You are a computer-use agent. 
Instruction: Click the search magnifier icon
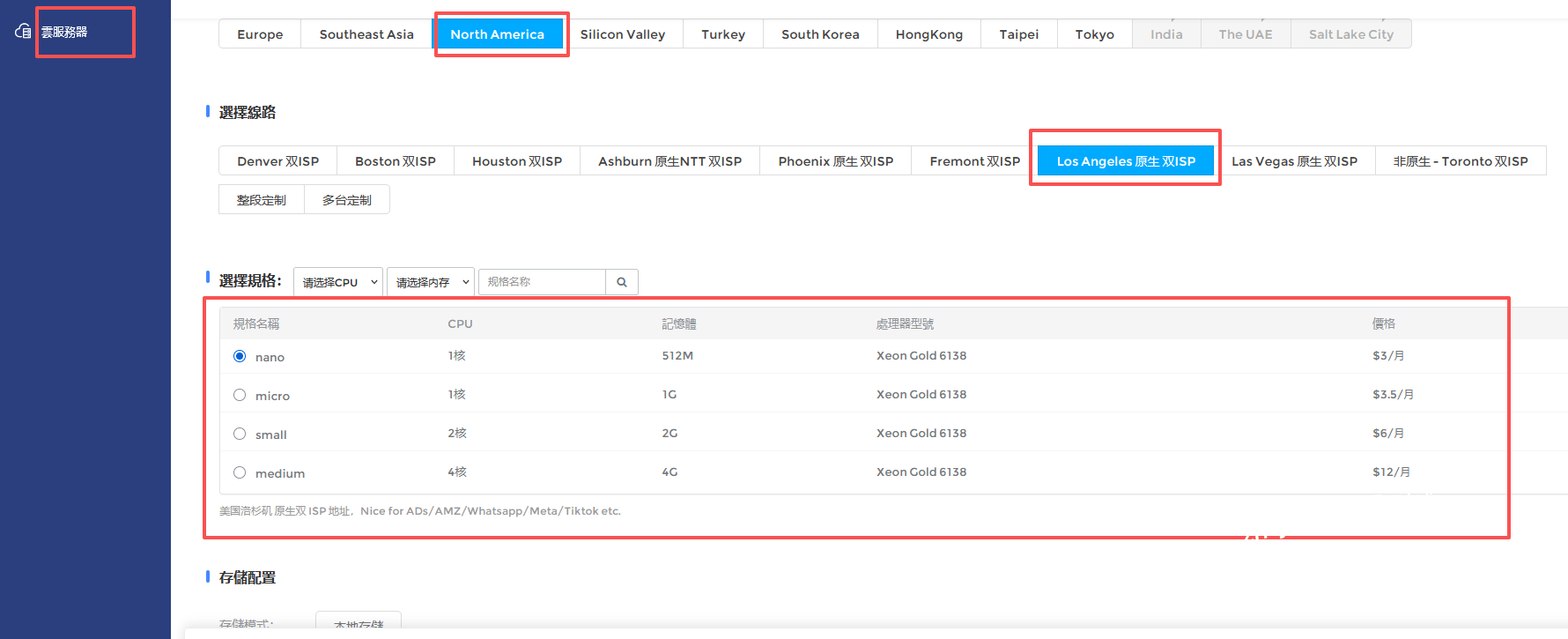tap(622, 282)
